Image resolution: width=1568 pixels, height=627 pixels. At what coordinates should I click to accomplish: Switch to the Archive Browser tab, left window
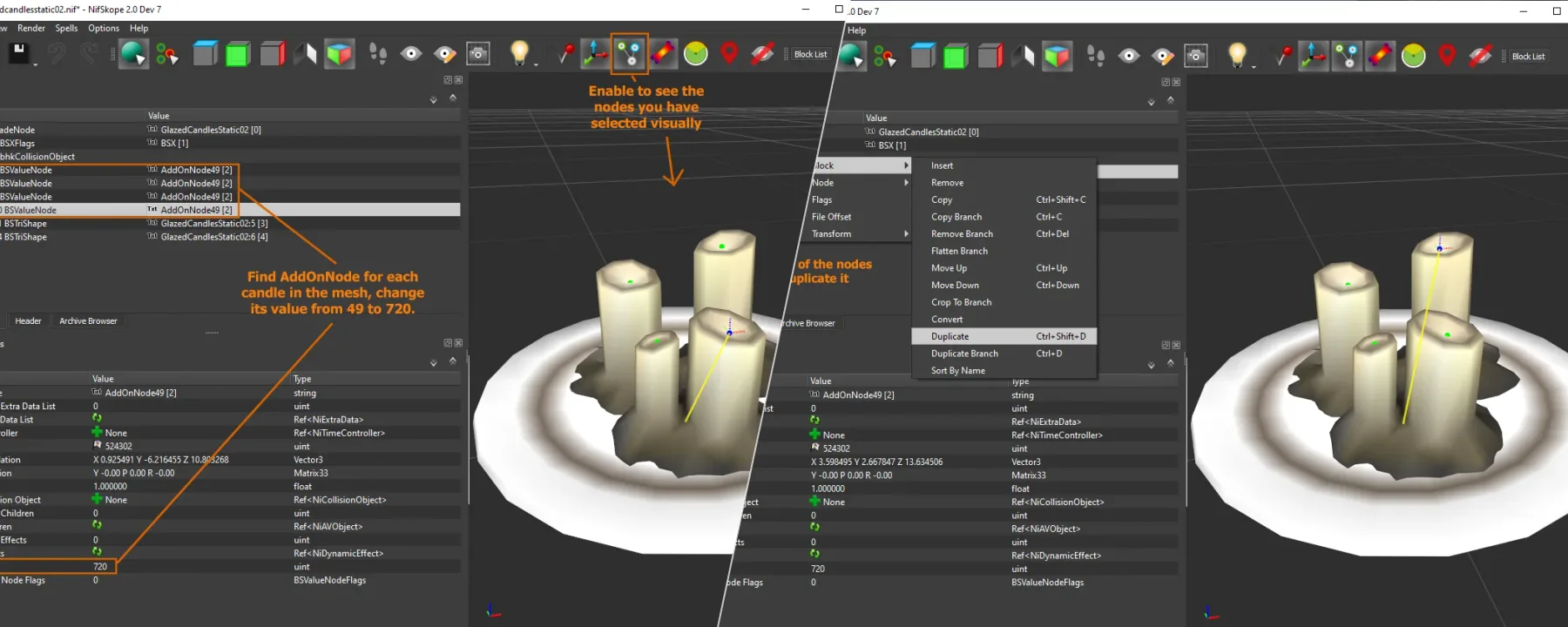point(88,321)
